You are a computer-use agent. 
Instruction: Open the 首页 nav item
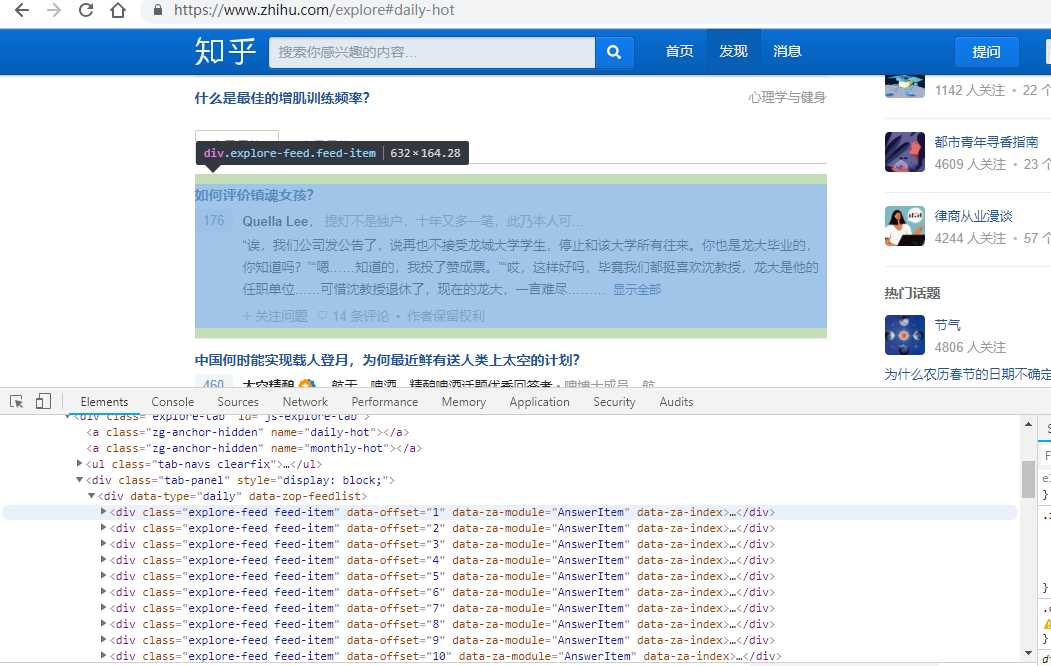[679, 52]
